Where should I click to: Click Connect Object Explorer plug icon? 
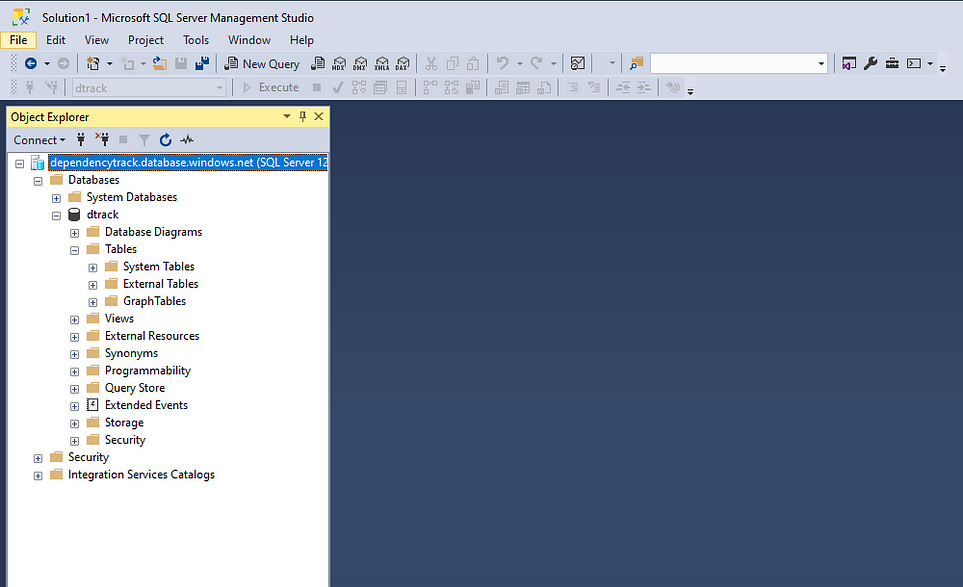click(x=80, y=140)
